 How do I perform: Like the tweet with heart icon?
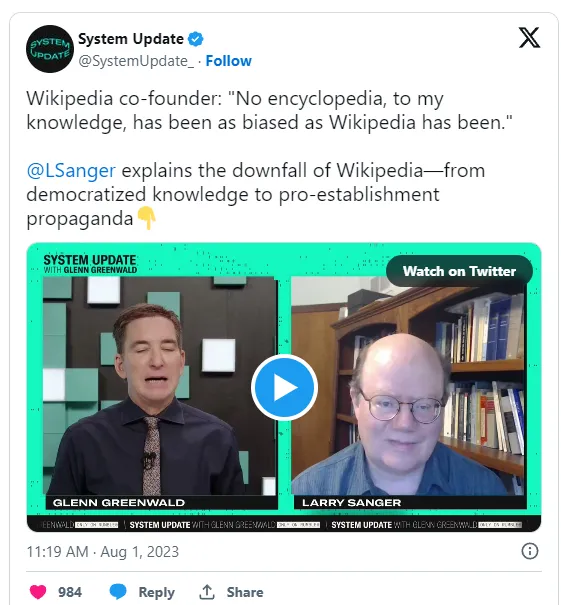[38, 592]
